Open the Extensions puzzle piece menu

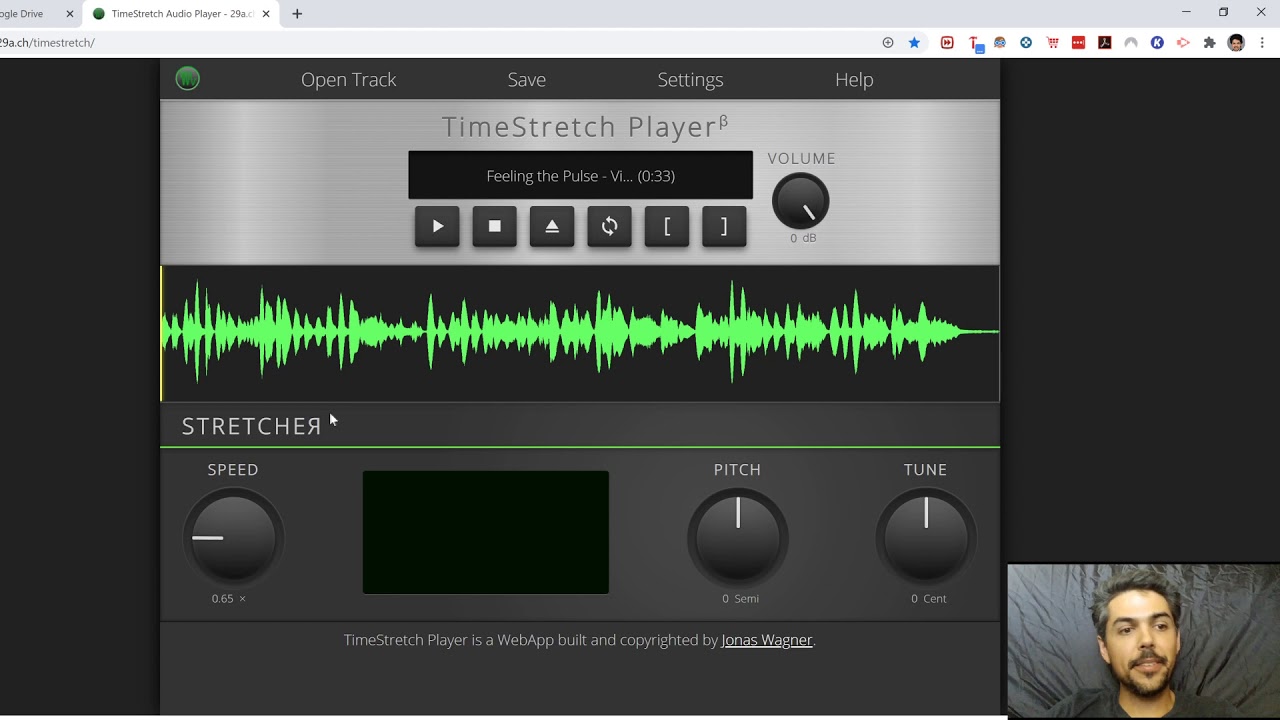pos(1210,43)
